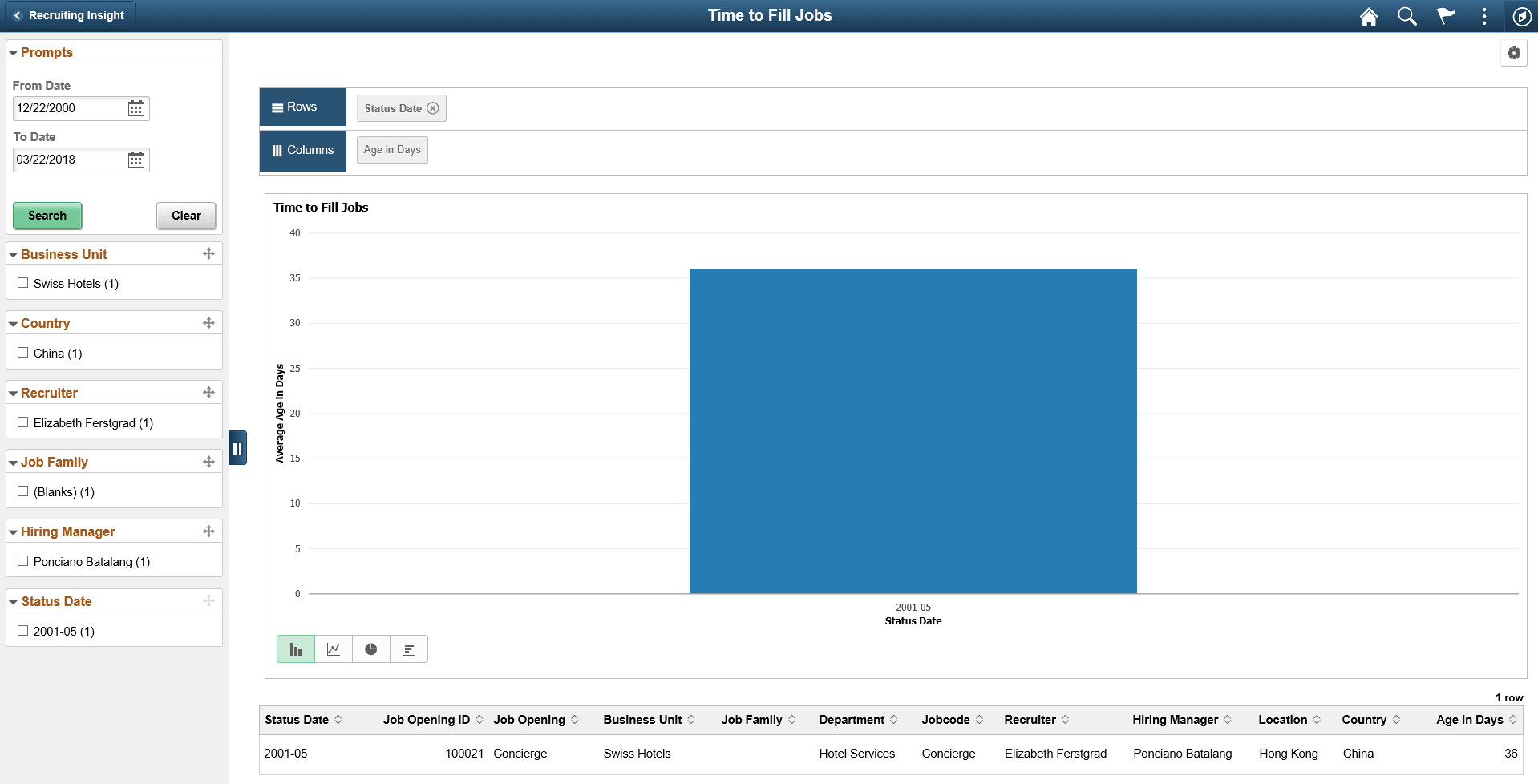Open the chart options gear icon
Image resolution: width=1538 pixels, height=784 pixels.
coord(1515,53)
